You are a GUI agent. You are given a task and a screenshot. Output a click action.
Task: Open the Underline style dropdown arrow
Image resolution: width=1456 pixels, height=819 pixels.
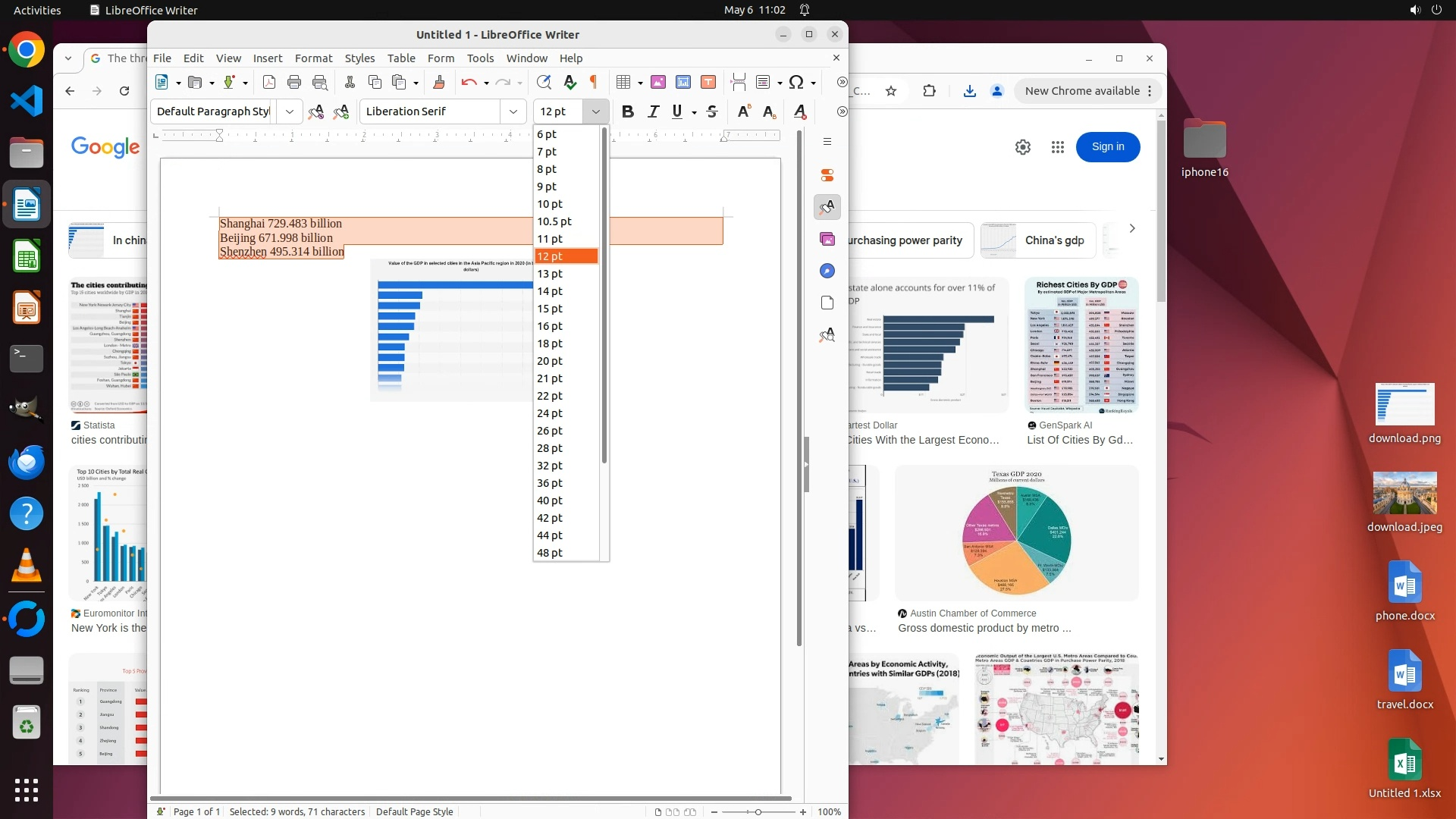(694, 112)
